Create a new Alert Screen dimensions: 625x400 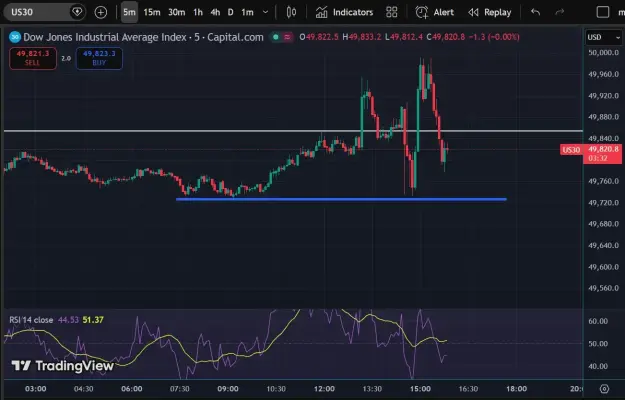click(x=434, y=12)
